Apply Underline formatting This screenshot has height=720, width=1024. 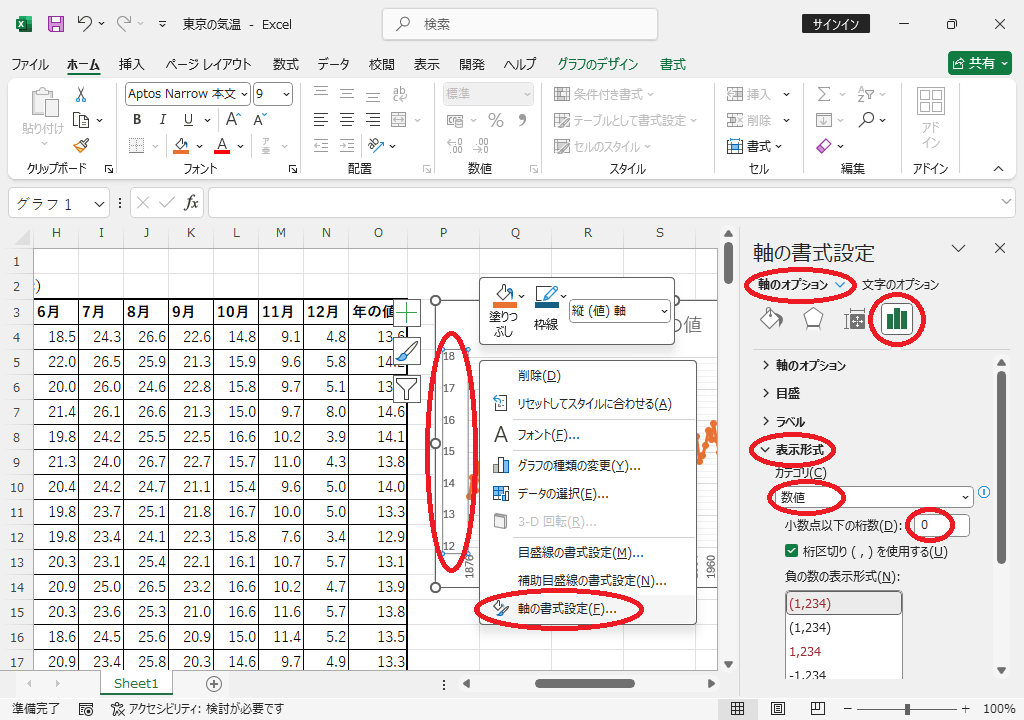pyautogui.click(x=189, y=120)
